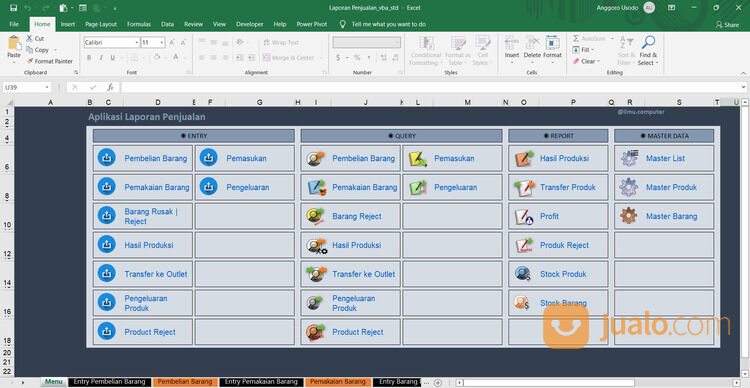Click QUERY Transfer ke Outlet link
This screenshot has height=388, width=750.
click(364, 274)
